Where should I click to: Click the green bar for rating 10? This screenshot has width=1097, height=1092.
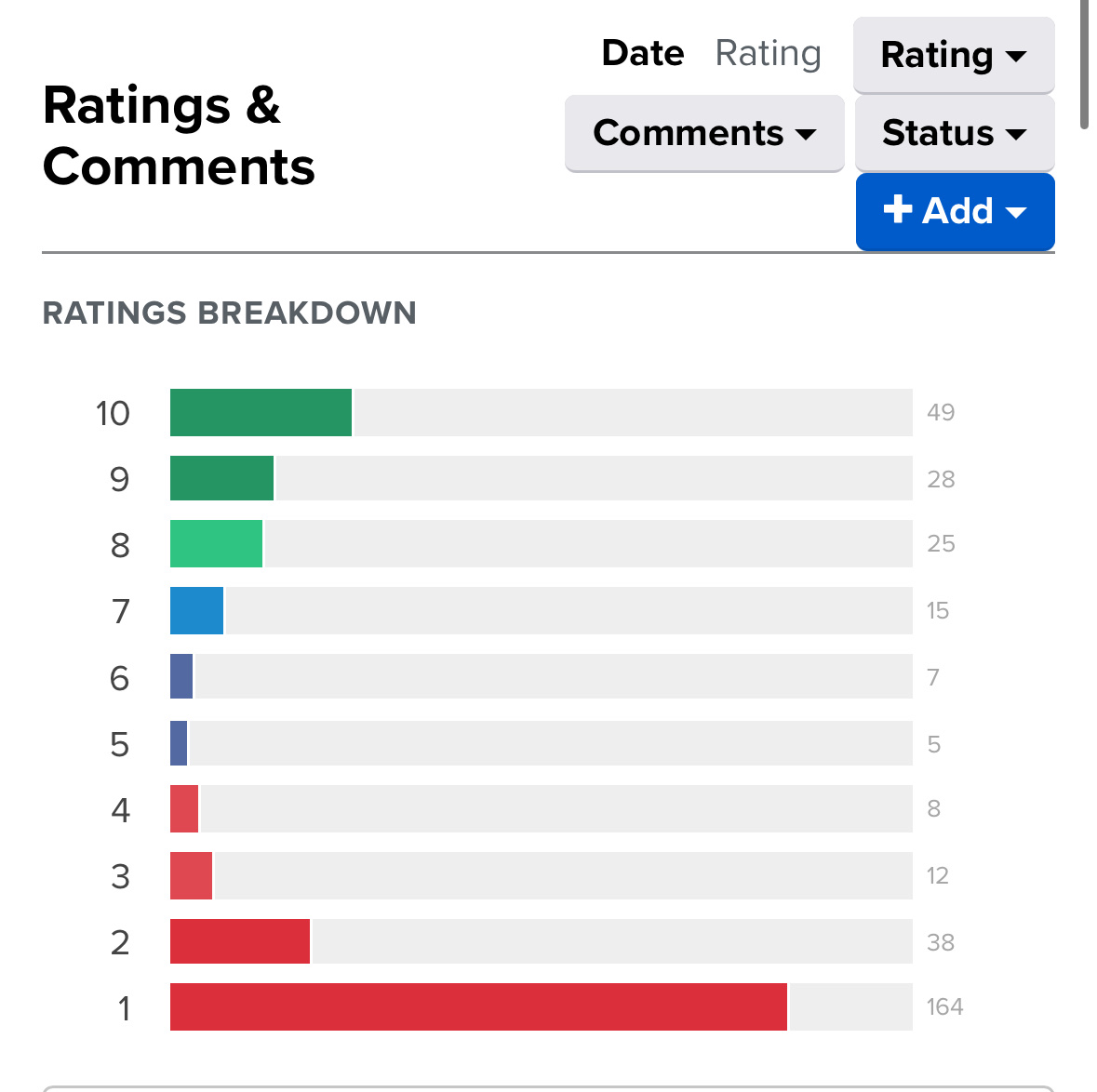coord(261,413)
